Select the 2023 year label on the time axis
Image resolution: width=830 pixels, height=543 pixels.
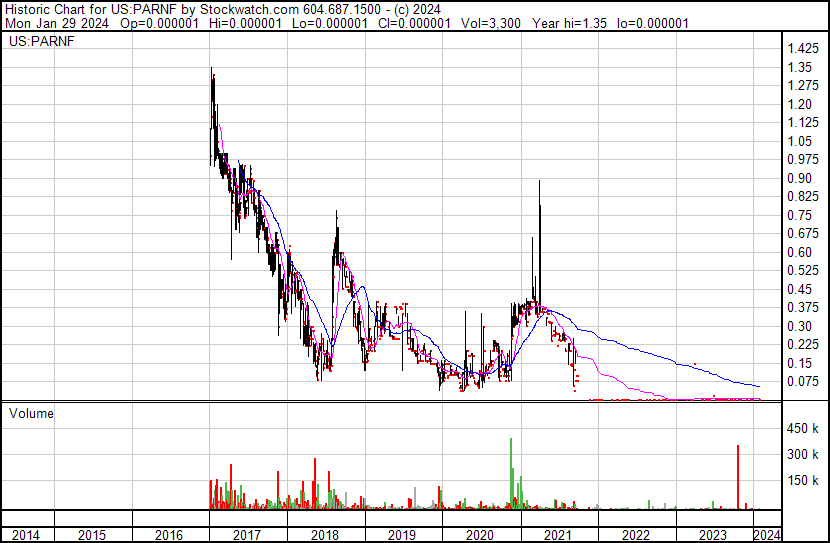[712, 535]
